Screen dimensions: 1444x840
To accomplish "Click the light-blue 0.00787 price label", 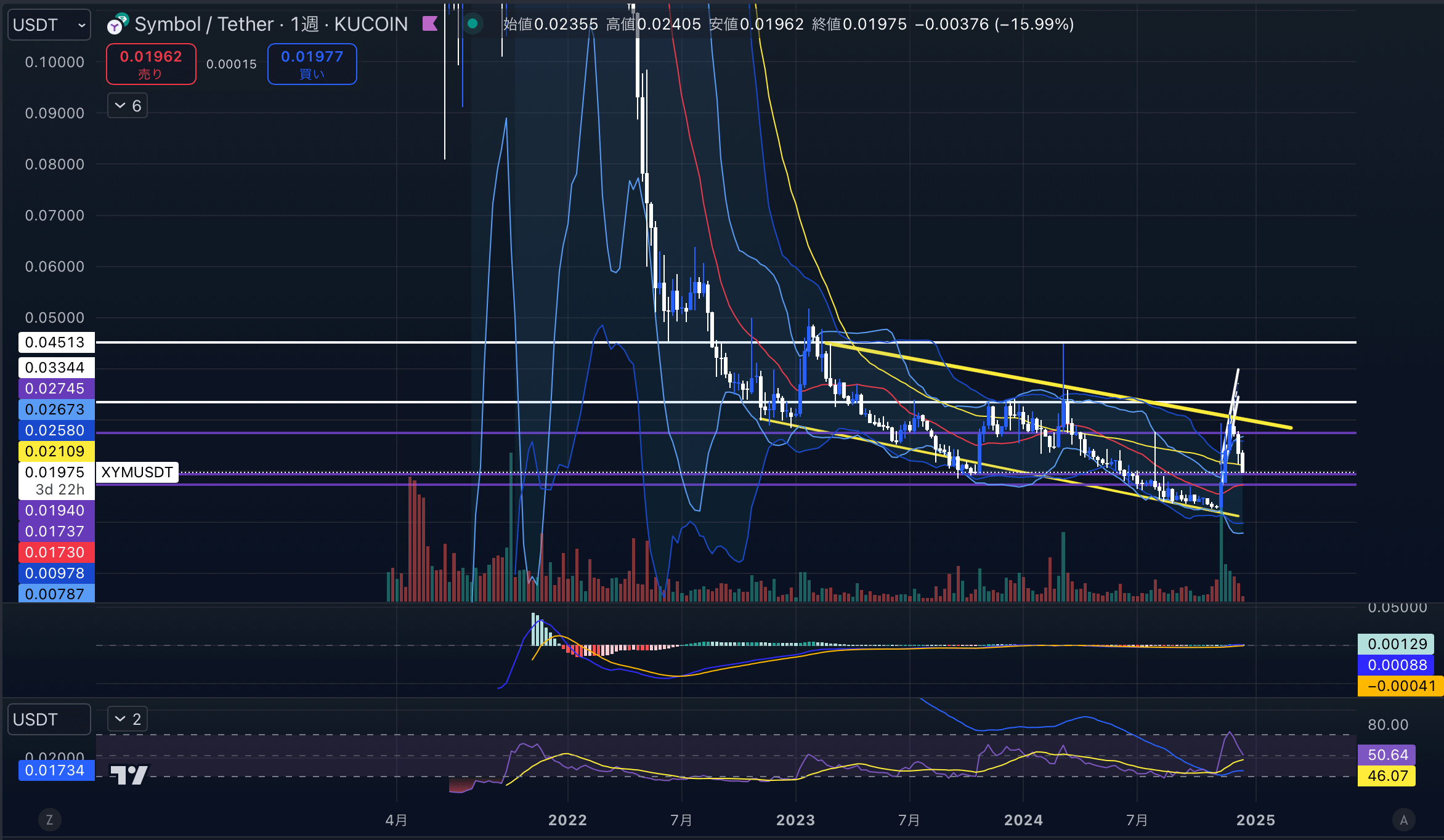I will tap(56, 594).
